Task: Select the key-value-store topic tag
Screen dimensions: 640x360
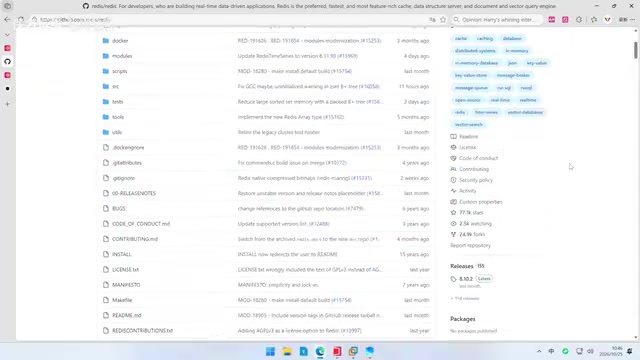Action: [471, 75]
